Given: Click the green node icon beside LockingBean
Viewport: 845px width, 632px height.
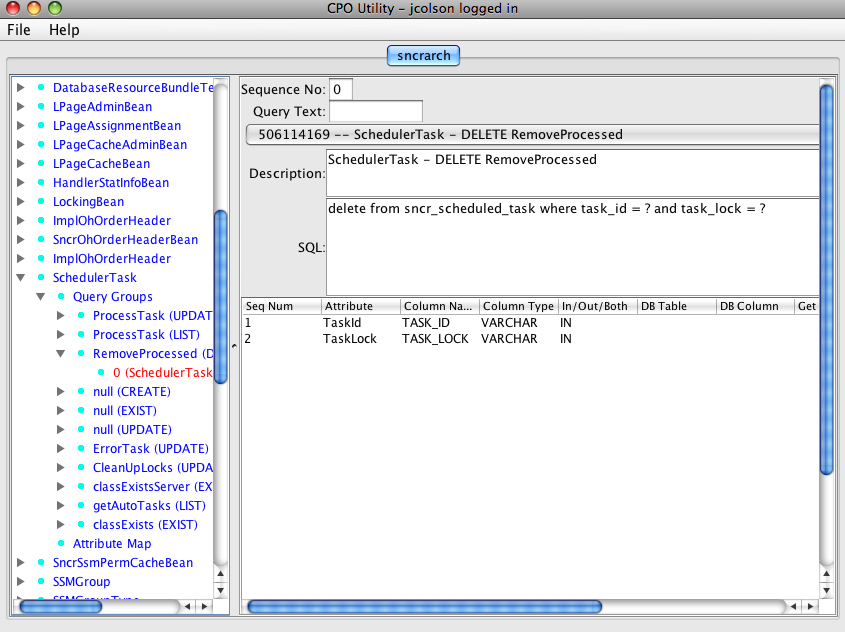Looking at the screenshot, I should 41,201.
